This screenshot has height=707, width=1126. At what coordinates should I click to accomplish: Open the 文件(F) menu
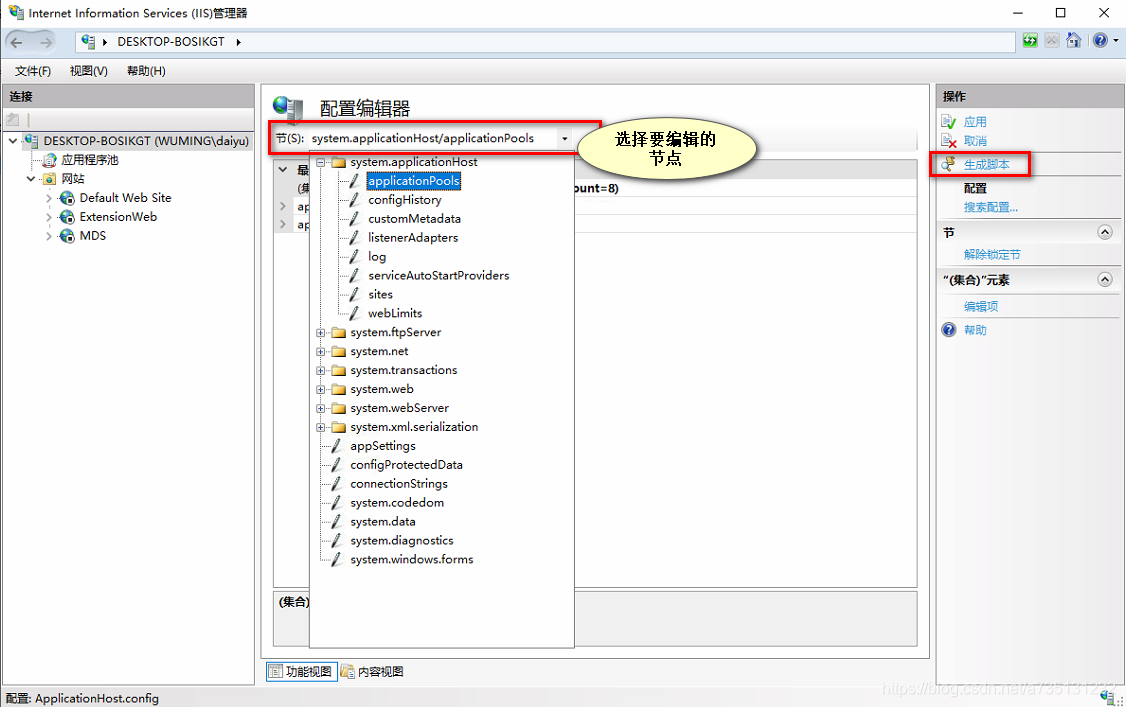33,71
